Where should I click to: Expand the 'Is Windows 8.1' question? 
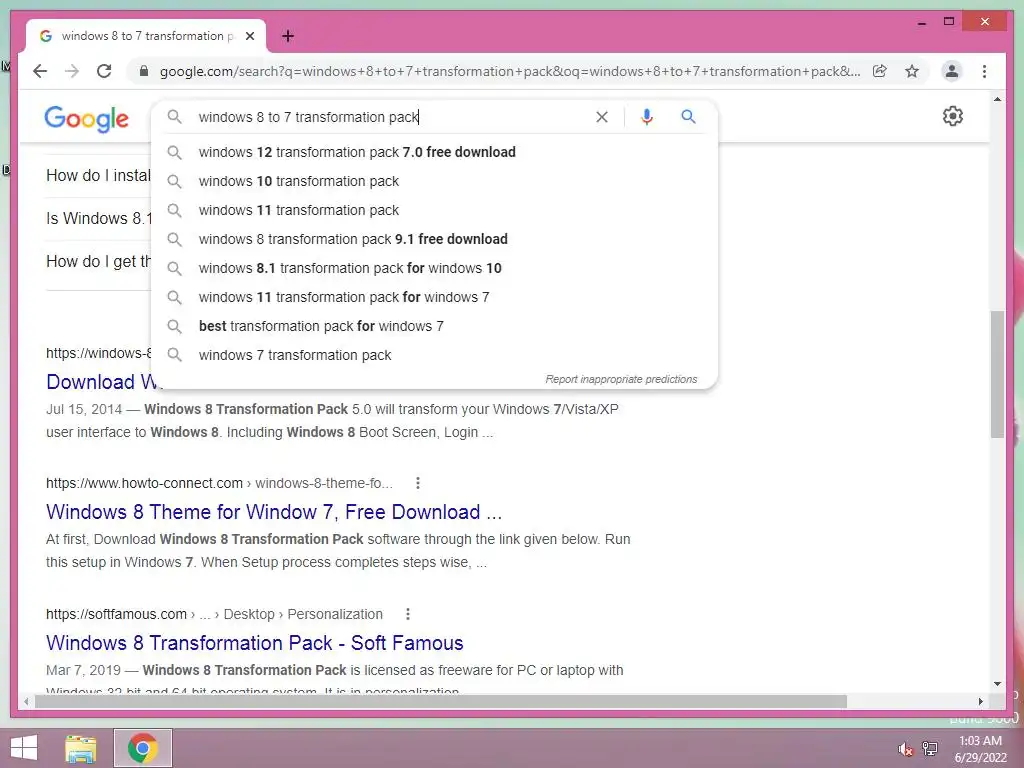coord(98,218)
